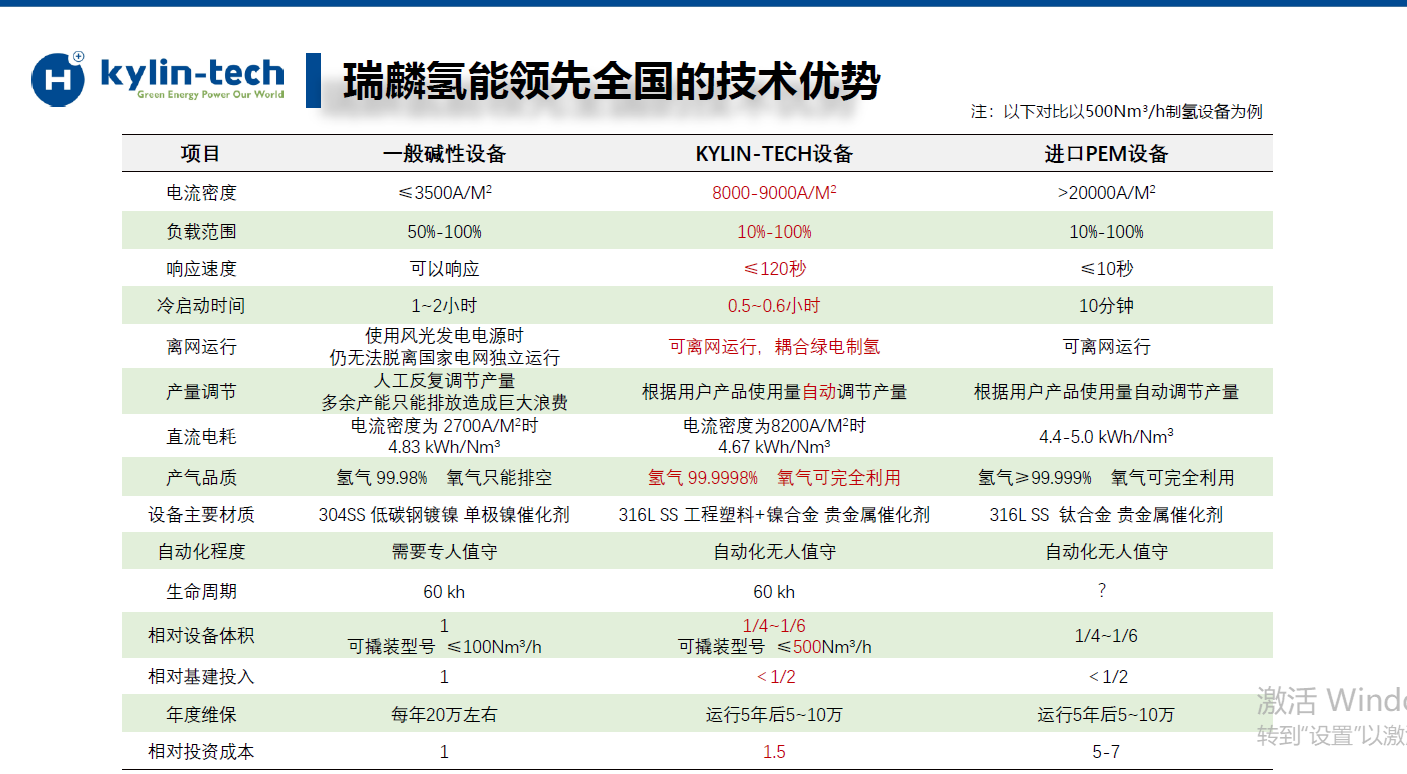Viewport: 1407px width, 774px height.
Task: Click the 10分钟 cell
Action: tap(1106, 306)
